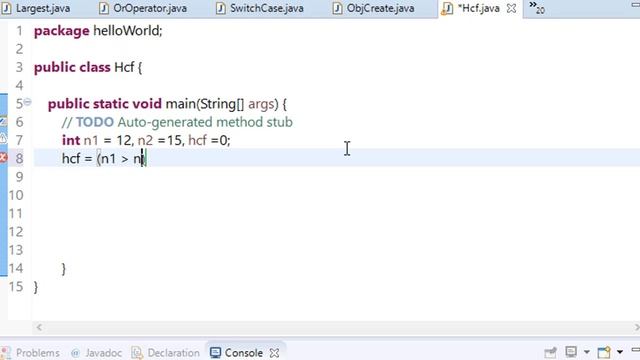Click the closing brace on line 15
The height and width of the screenshot is (360, 640).
tap(36, 287)
